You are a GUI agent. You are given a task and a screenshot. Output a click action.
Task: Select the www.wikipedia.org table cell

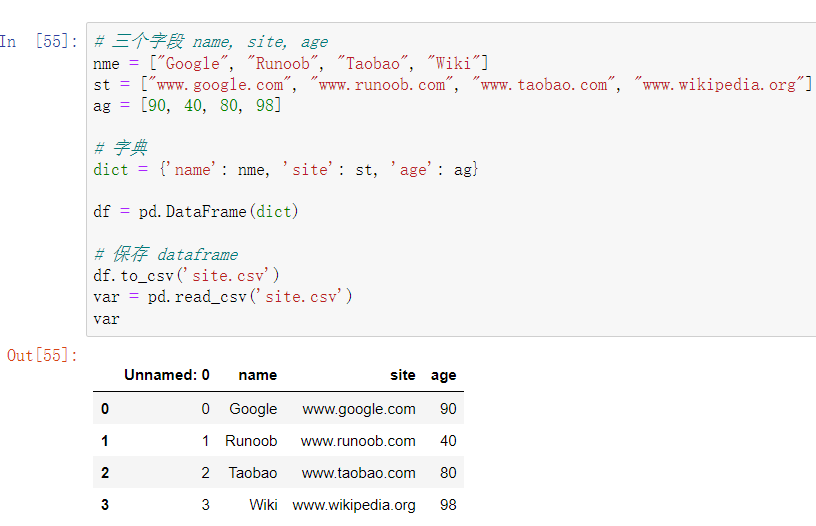pos(354,505)
